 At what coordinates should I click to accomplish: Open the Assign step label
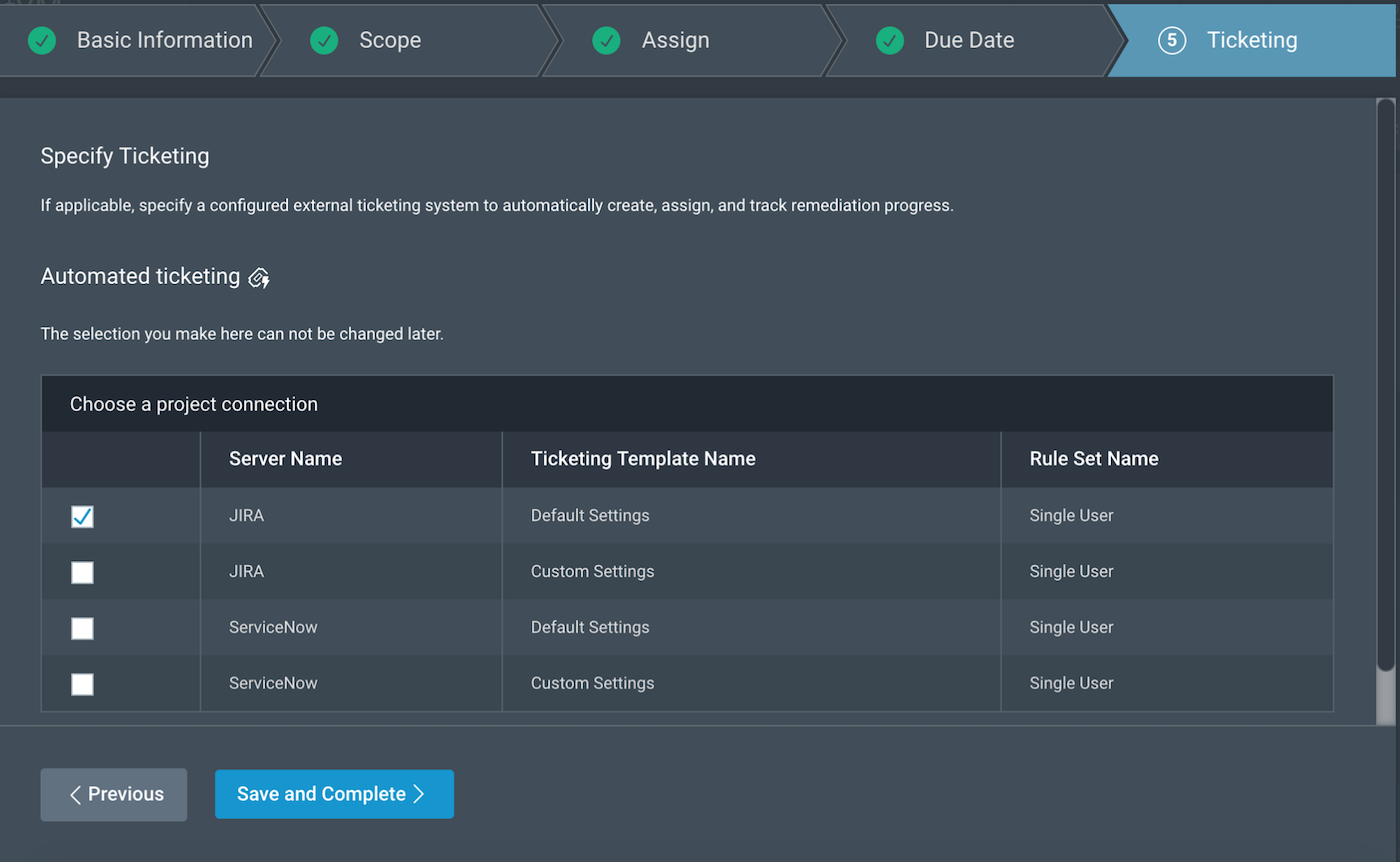675,41
